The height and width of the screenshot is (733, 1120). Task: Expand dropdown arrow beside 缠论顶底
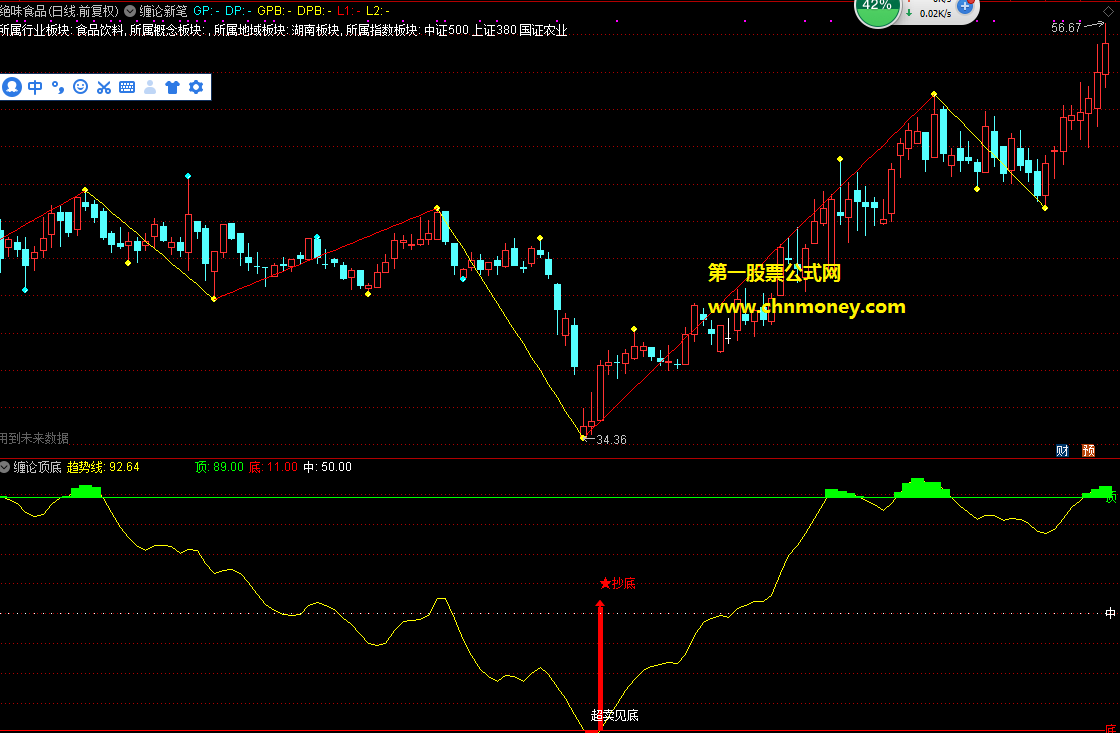coord(5,467)
